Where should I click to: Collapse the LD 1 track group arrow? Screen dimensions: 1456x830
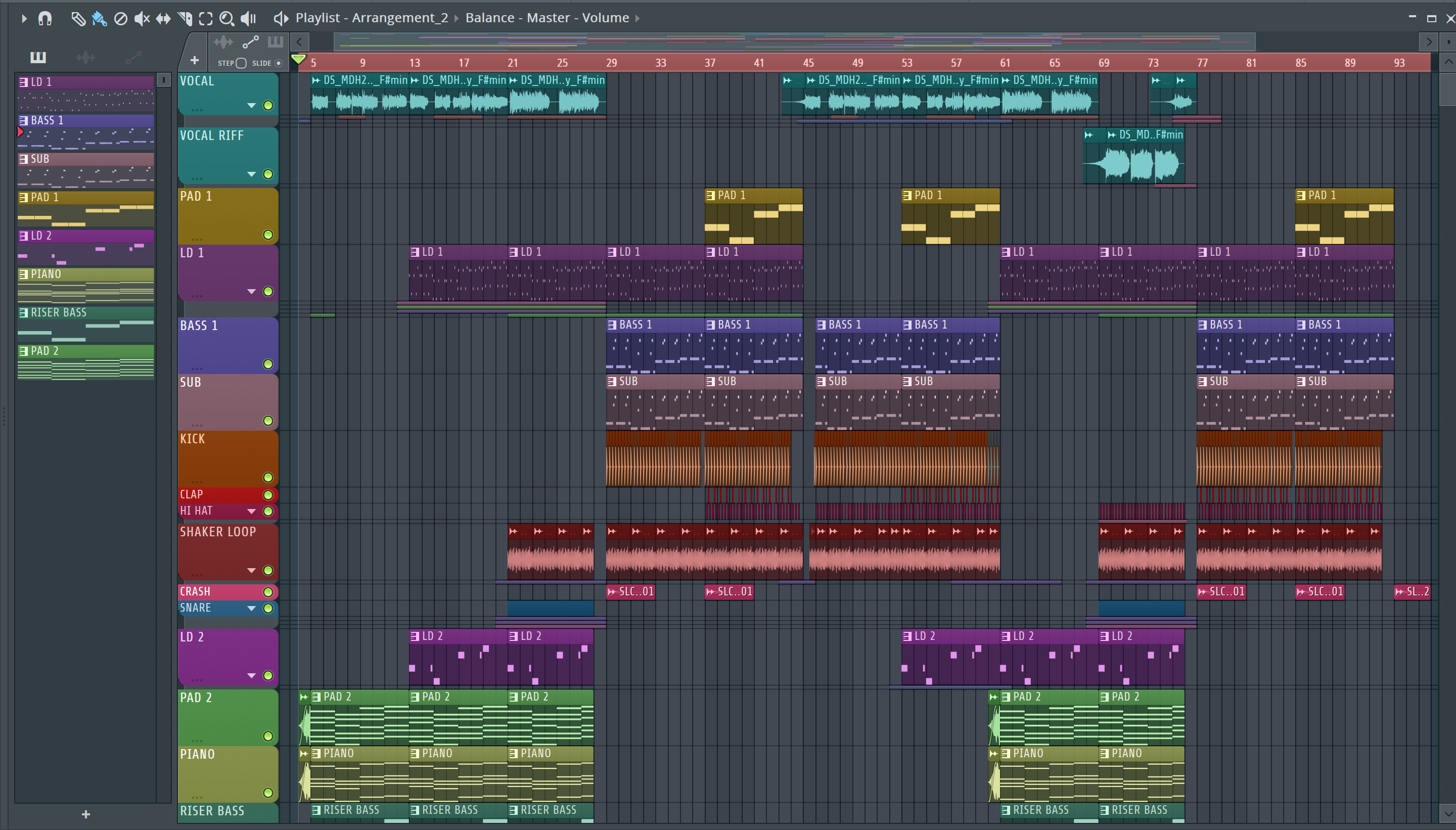coord(251,291)
